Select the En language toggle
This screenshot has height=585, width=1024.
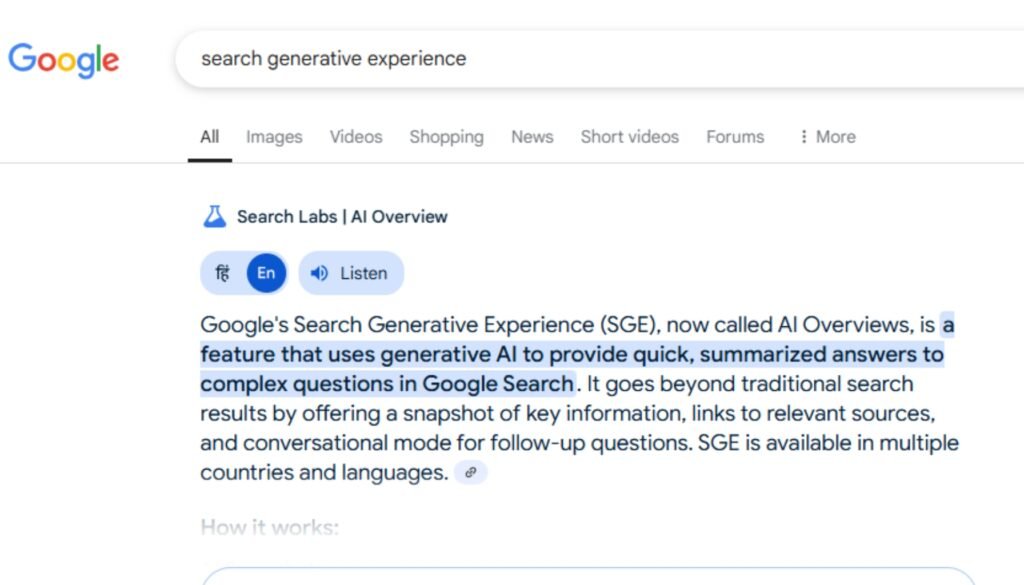pos(266,273)
